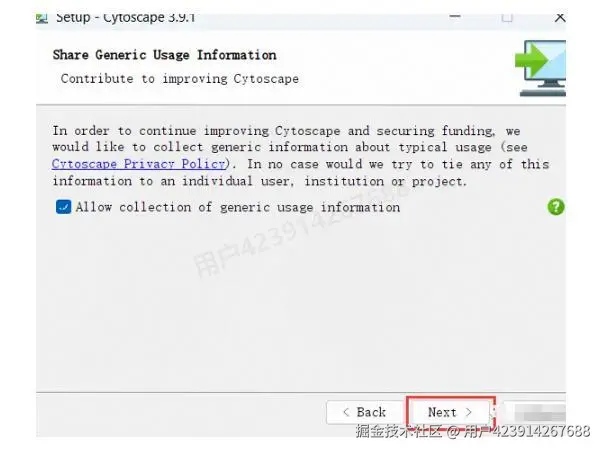This screenshot has height=452, width=603.
Task: Click the 'Share Generic Usage Information' heading
Action: pos(165,55)
